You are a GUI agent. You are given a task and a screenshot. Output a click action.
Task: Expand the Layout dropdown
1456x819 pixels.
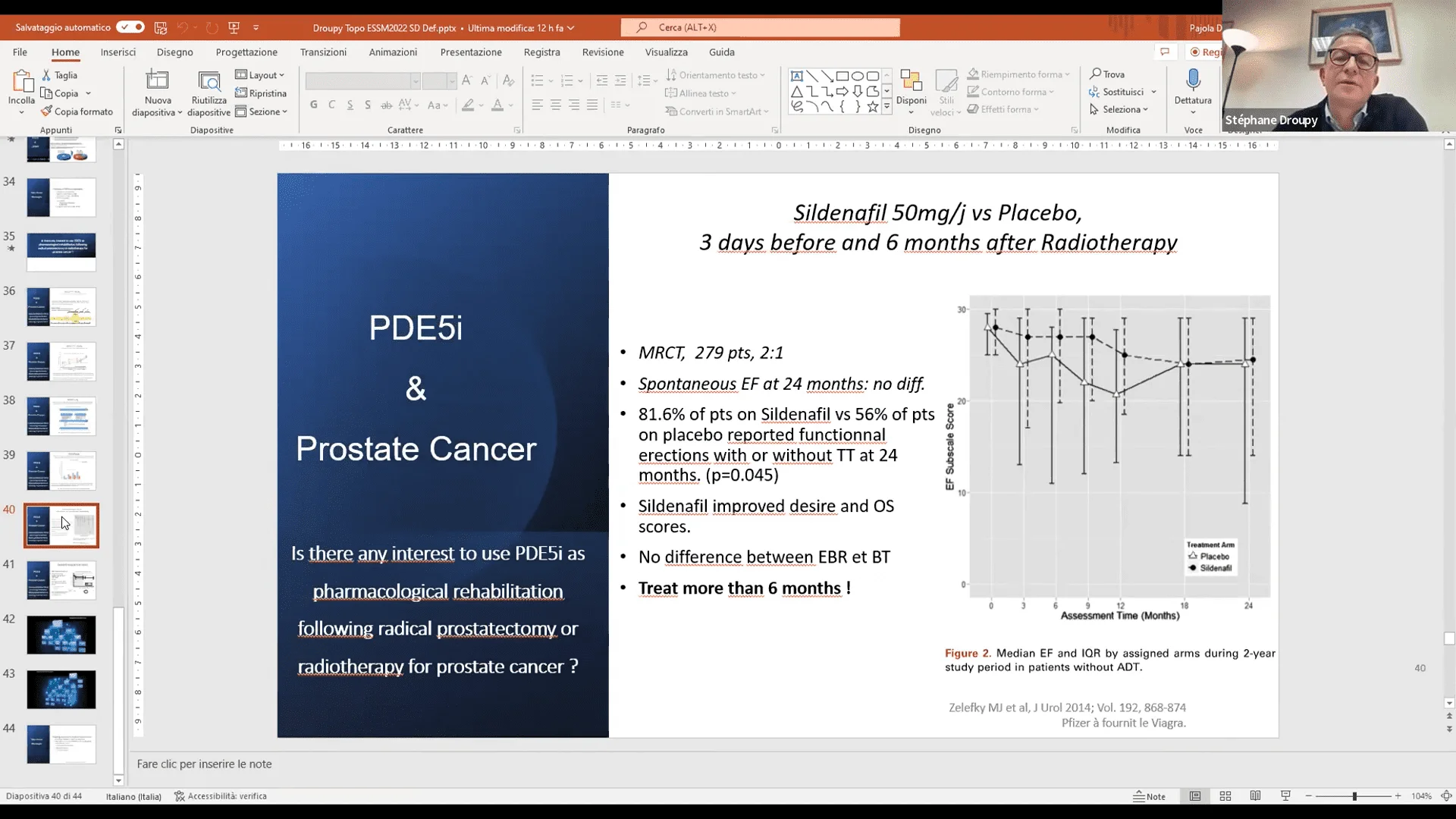click(x=260, y=75)
